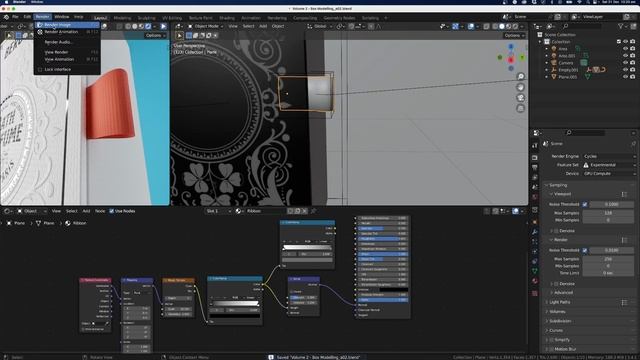Open Device dropdown showing GPU Compute
This screenshot has height=360, width=640.
tap(609, 173)
